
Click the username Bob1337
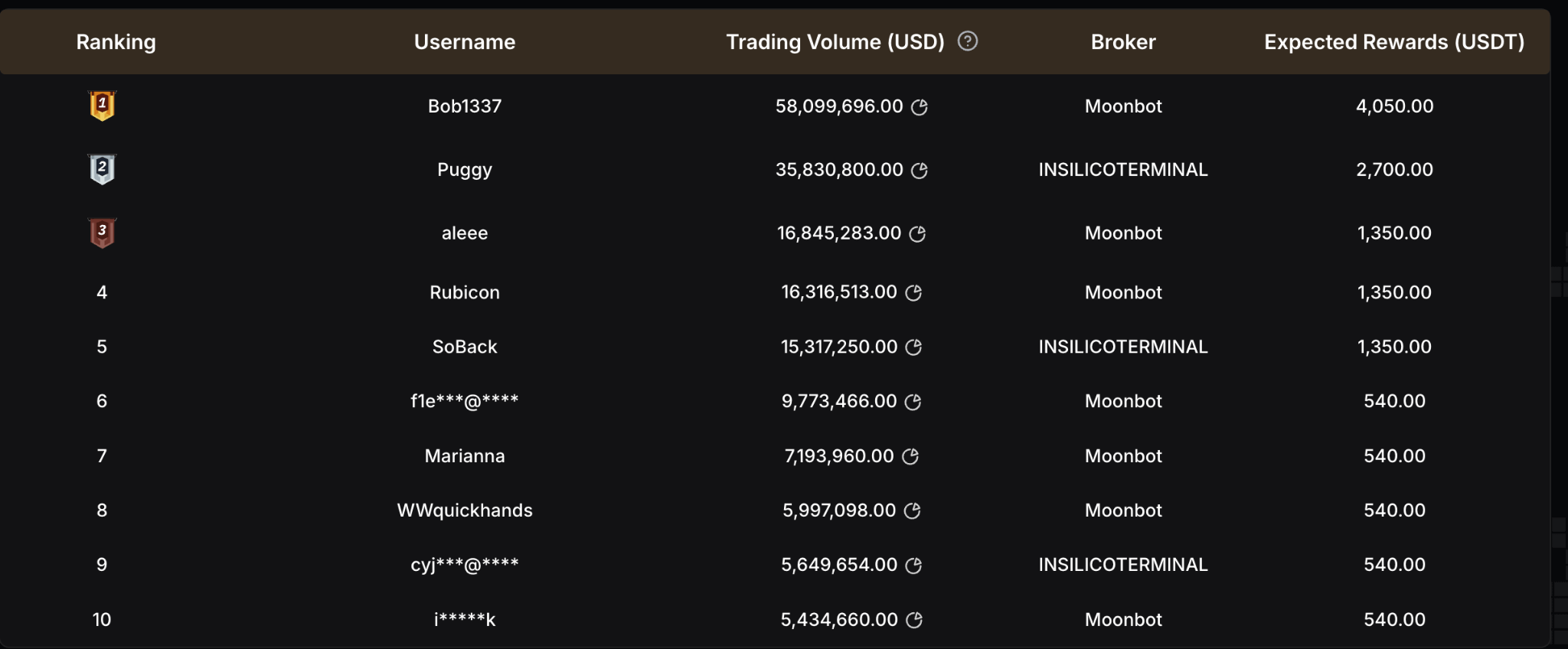pos(465,106)
